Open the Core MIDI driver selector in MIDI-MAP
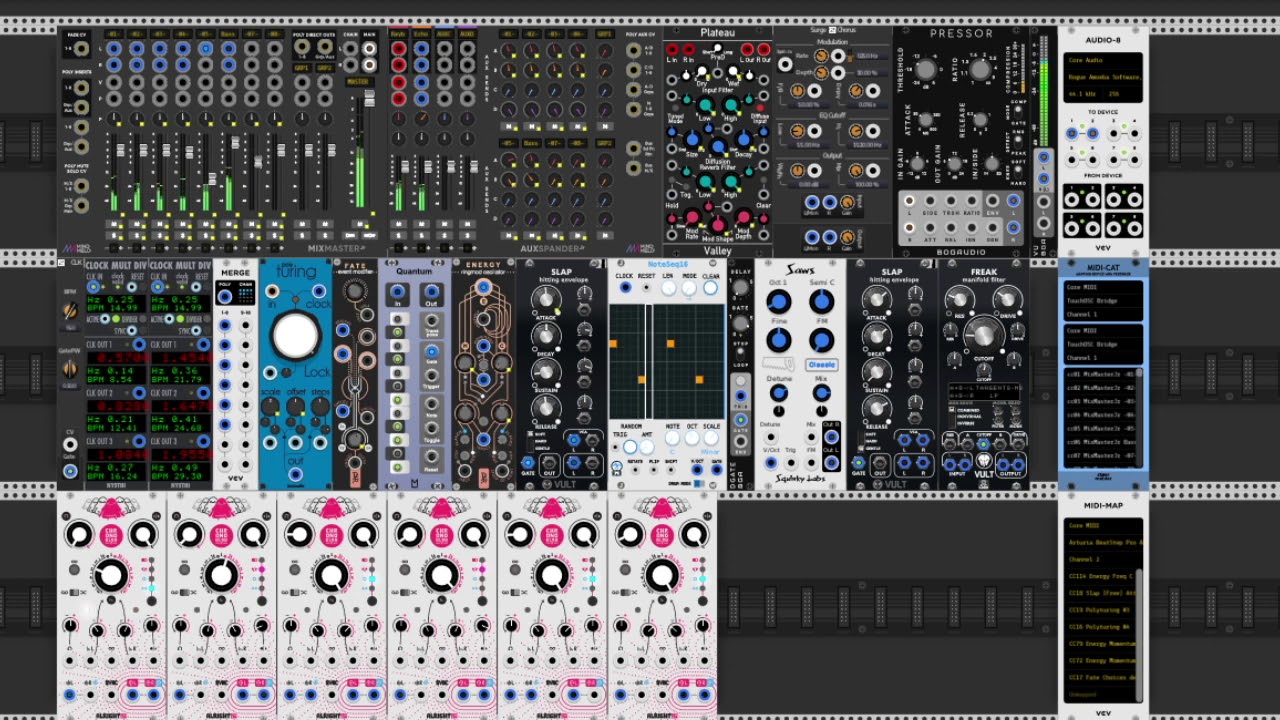Viewport: 1280px width, 720px height. [x=1103, y=525]
